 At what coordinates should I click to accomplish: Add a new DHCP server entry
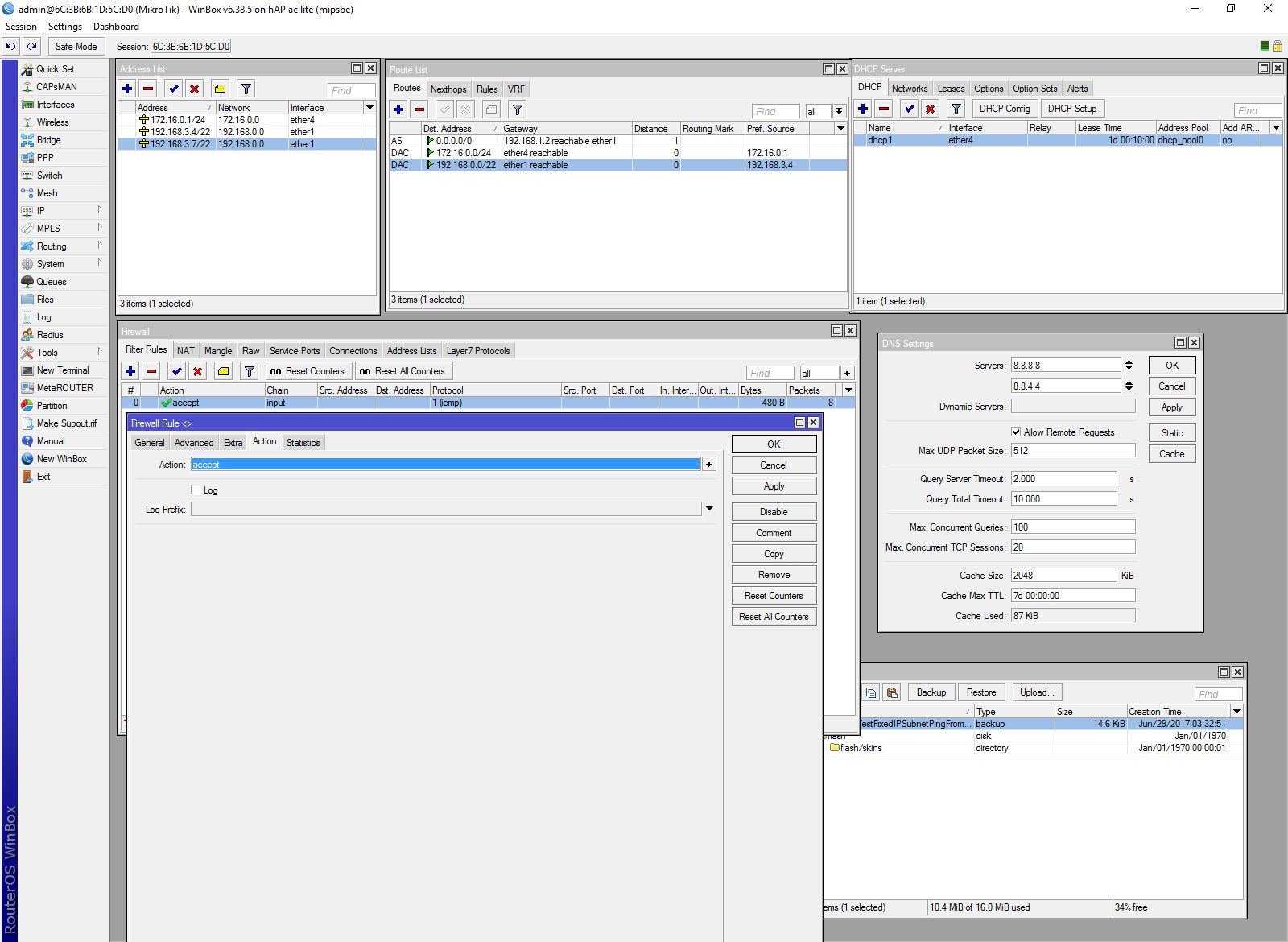point(863,109)
